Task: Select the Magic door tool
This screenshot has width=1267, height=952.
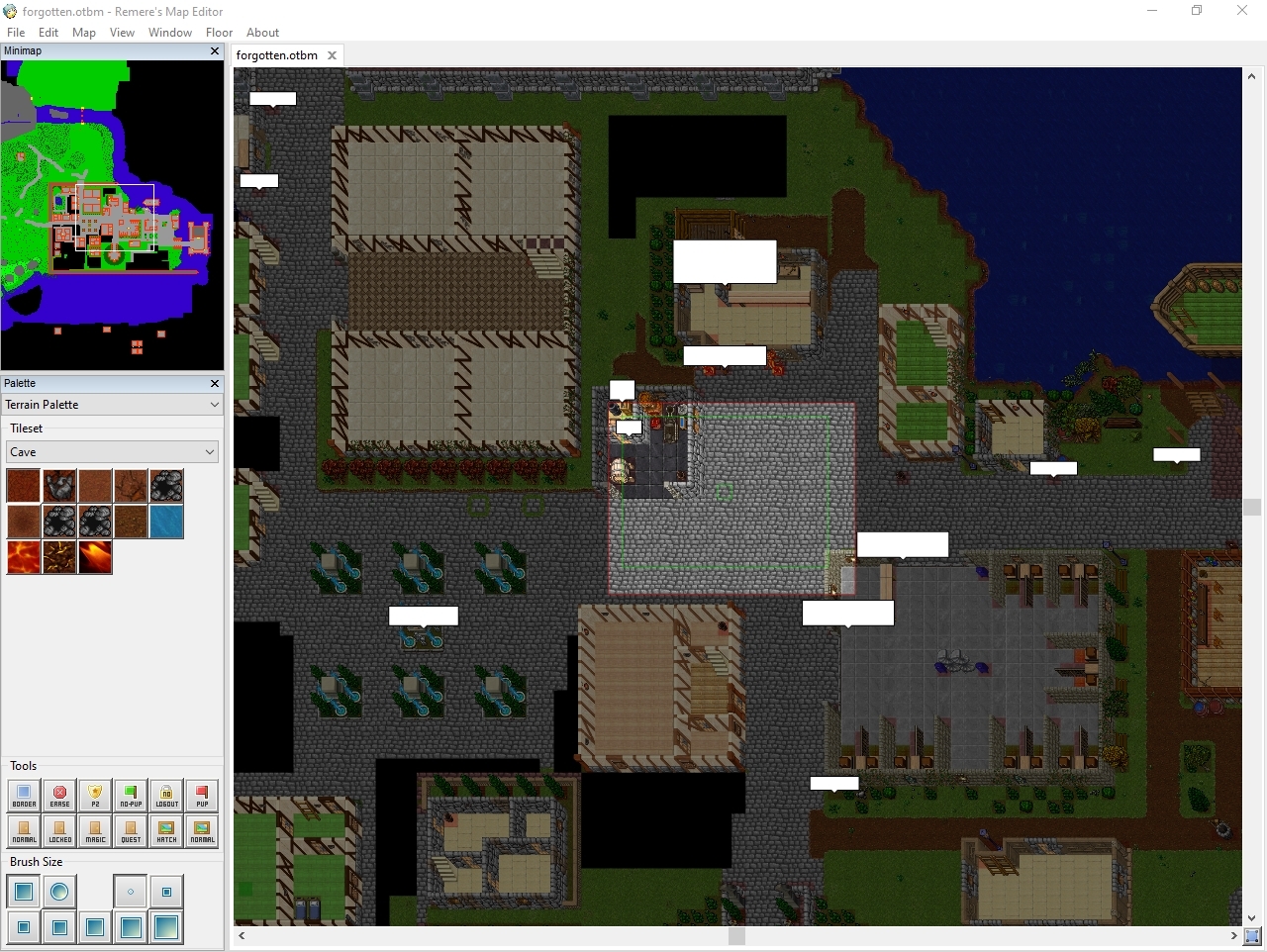Action: click(x=95, y=831)
